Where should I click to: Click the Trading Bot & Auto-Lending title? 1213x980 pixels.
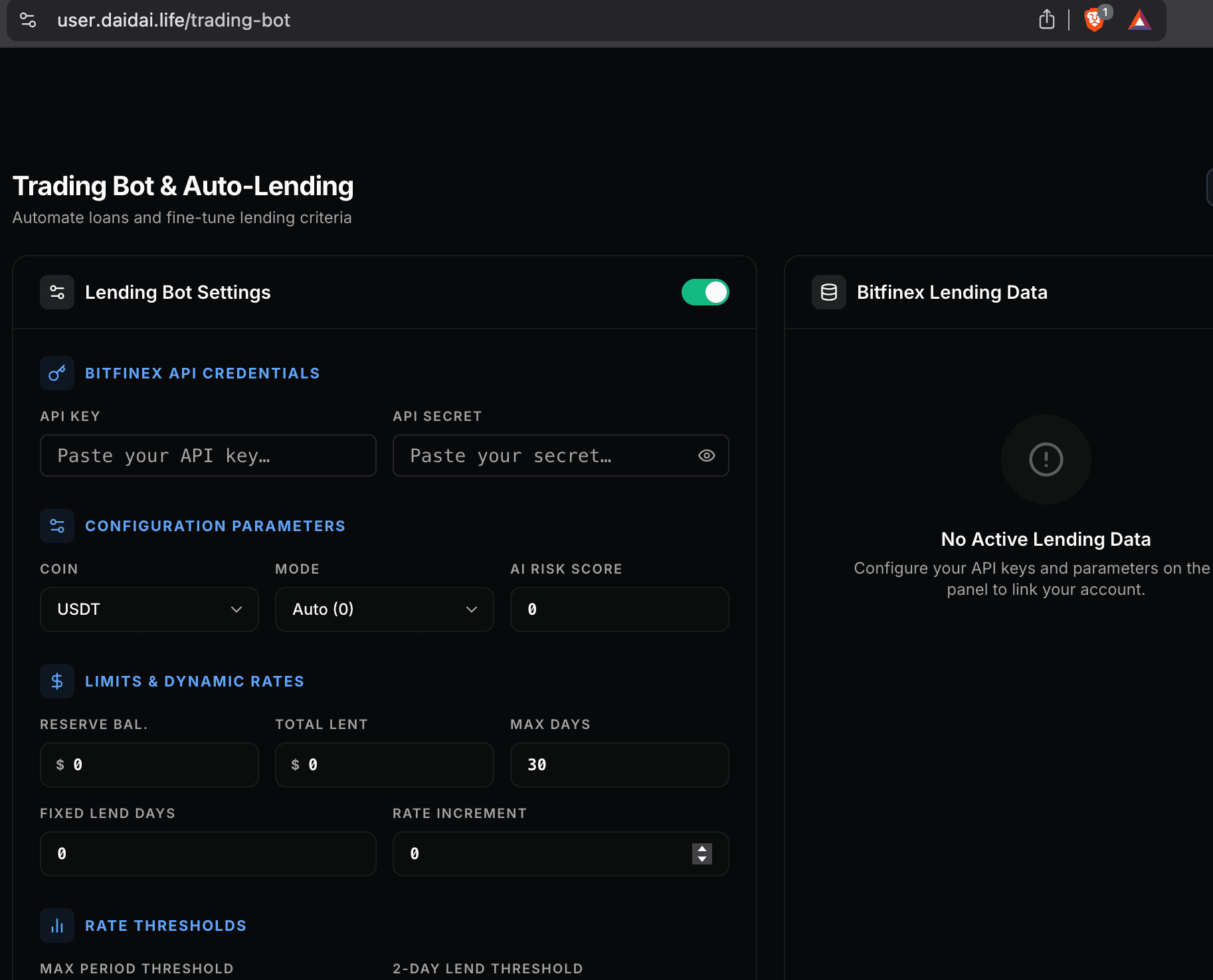[x=183, y=186]
